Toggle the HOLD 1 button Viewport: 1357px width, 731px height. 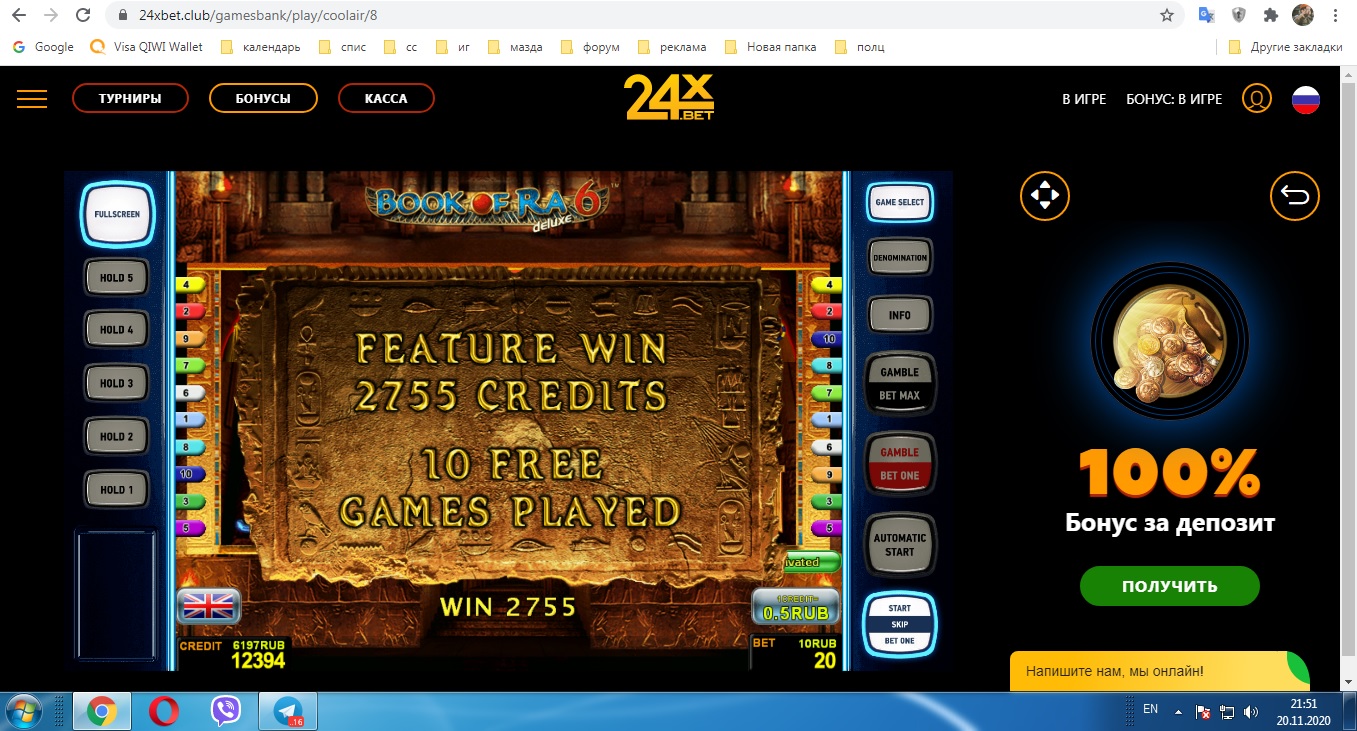pyautogui.click(x=116, y=490)
